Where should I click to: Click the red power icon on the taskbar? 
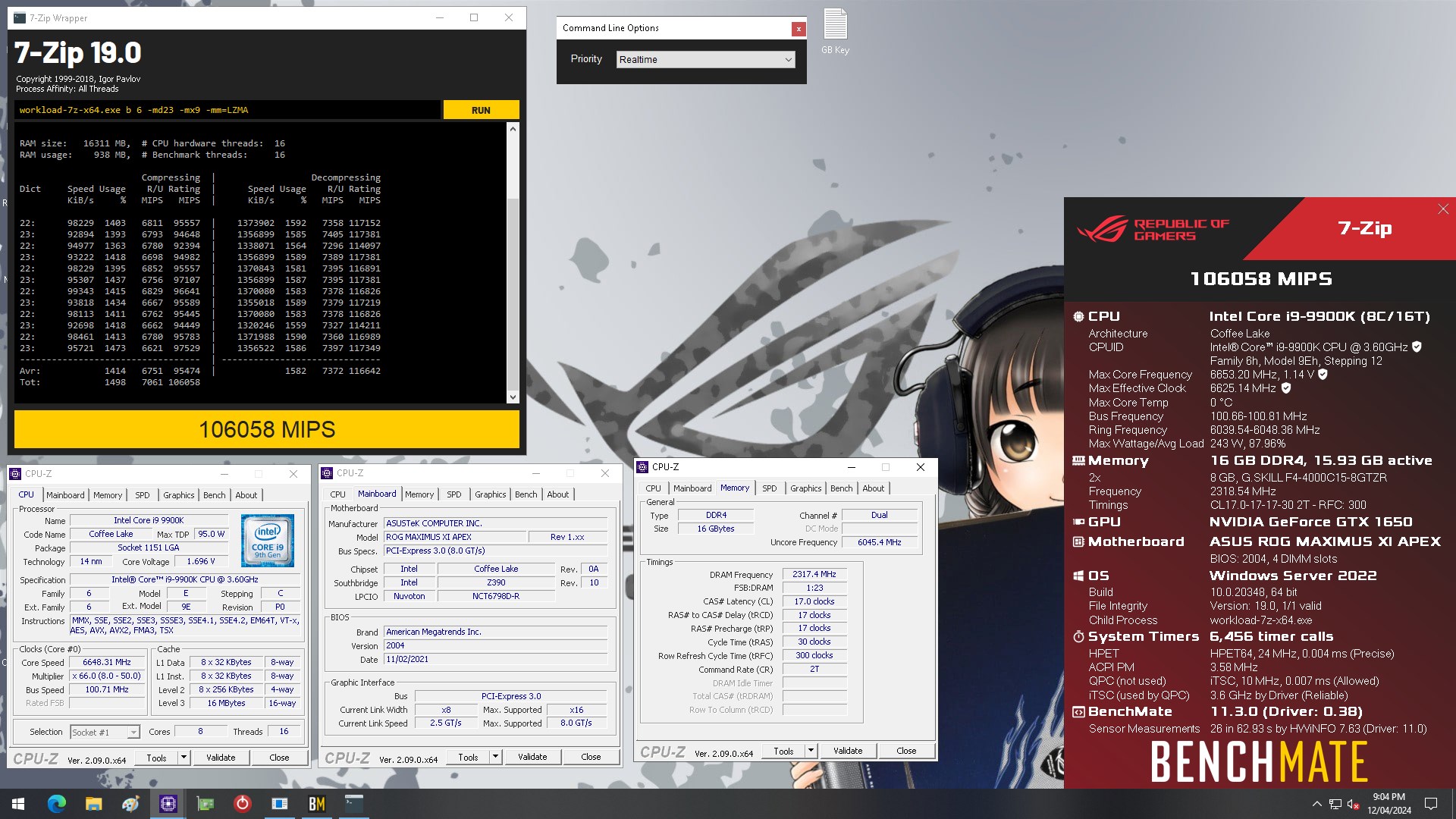coord(242,804)
